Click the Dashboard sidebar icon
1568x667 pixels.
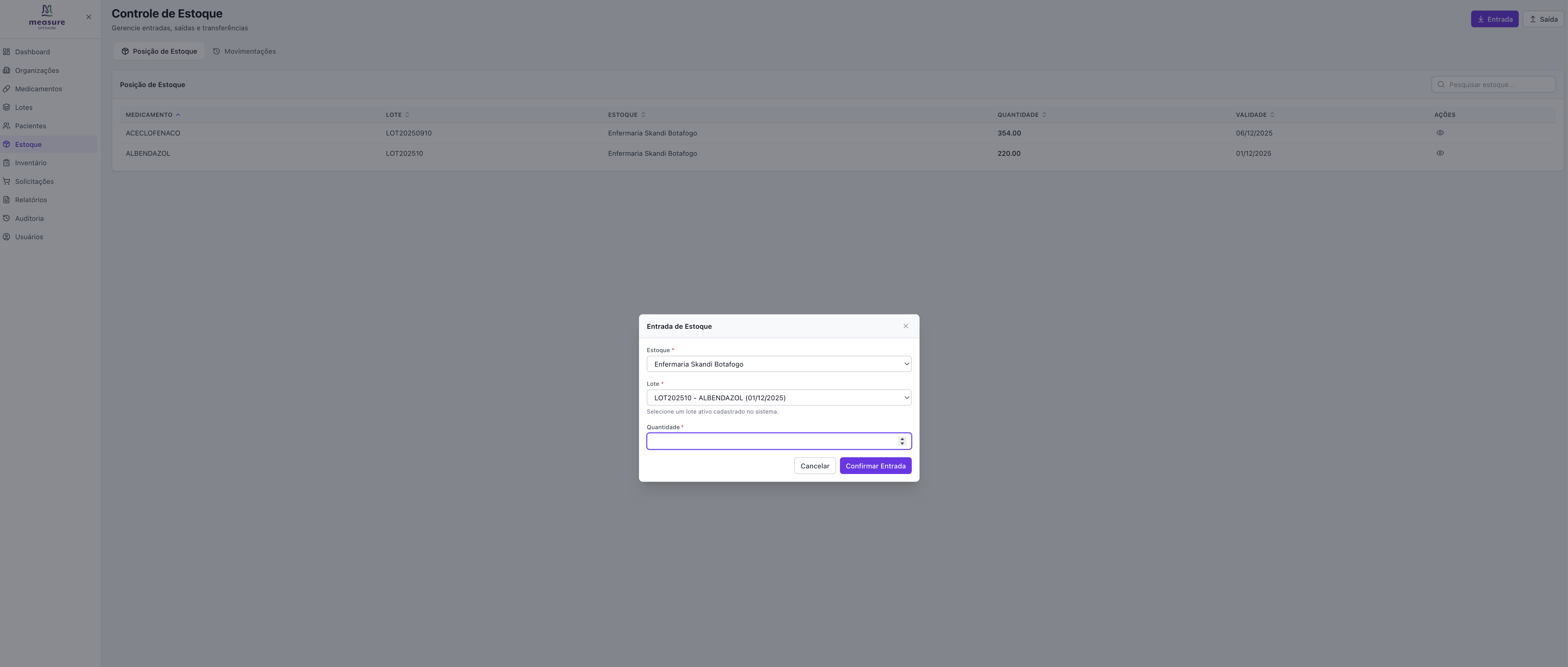7,52
